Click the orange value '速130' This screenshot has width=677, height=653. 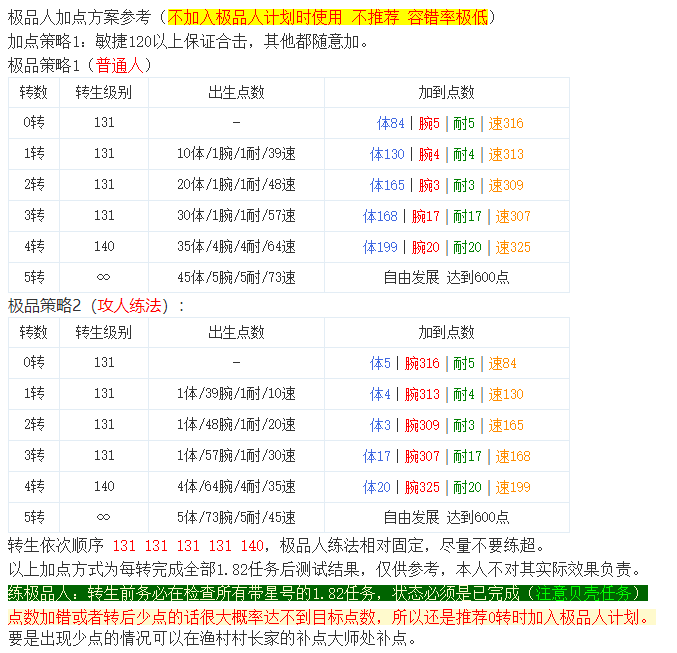tap(506, 394)
